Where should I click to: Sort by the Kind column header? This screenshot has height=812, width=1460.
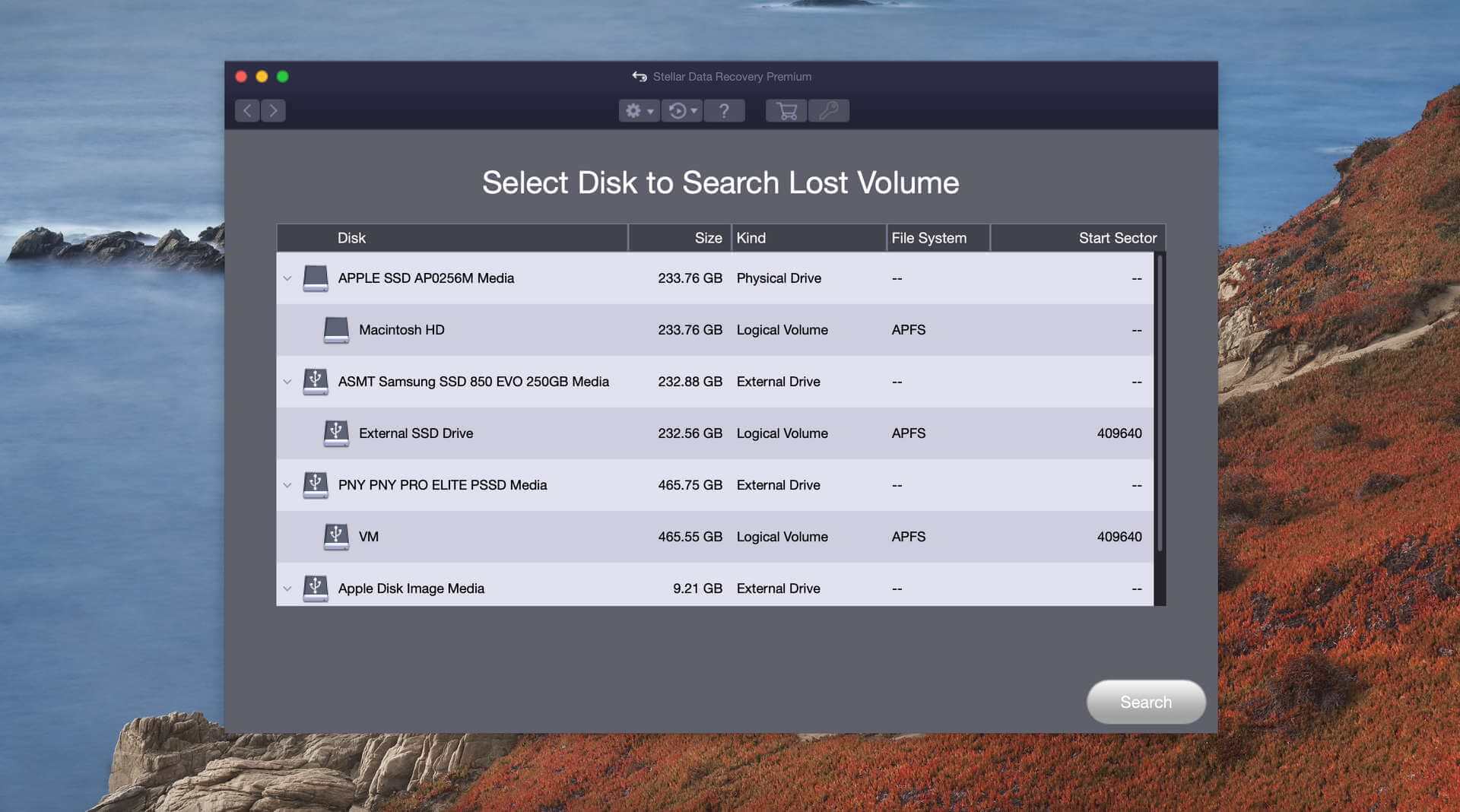(809, 238)
